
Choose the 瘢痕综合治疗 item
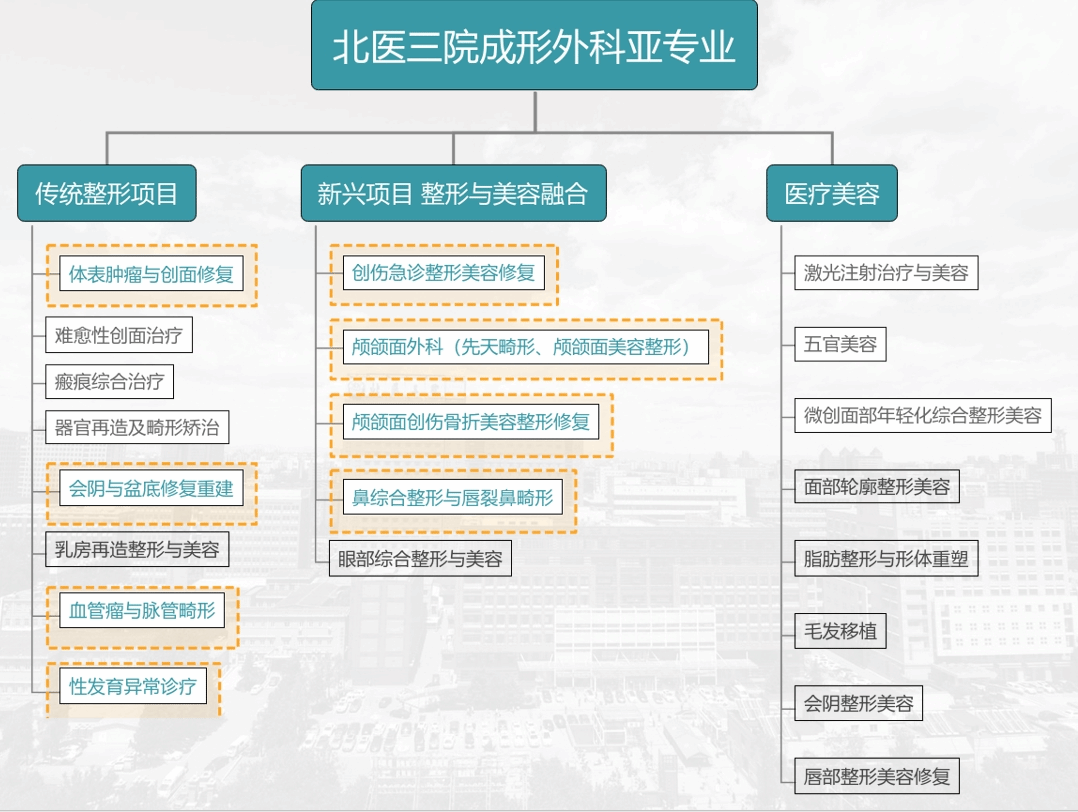click(110, 381)
